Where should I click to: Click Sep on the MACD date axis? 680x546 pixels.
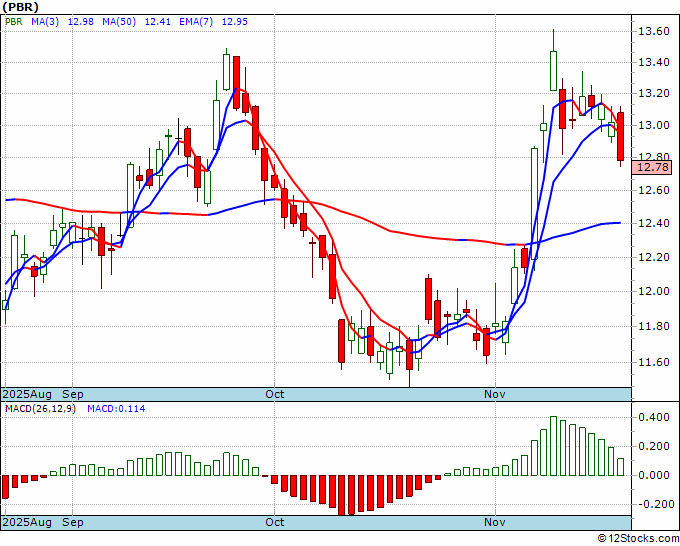(72, 522)
